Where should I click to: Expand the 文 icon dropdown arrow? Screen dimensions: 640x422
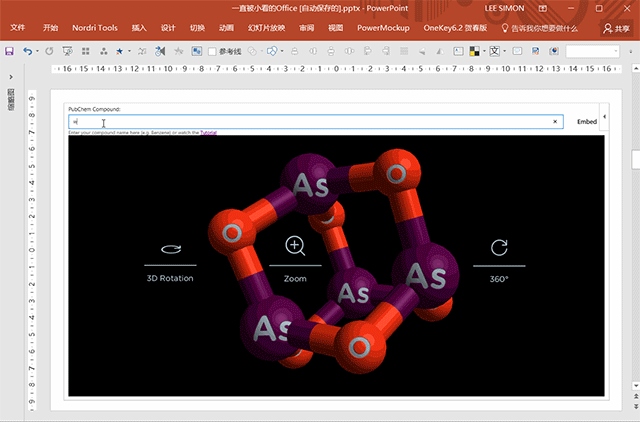(x=504, y=51)
